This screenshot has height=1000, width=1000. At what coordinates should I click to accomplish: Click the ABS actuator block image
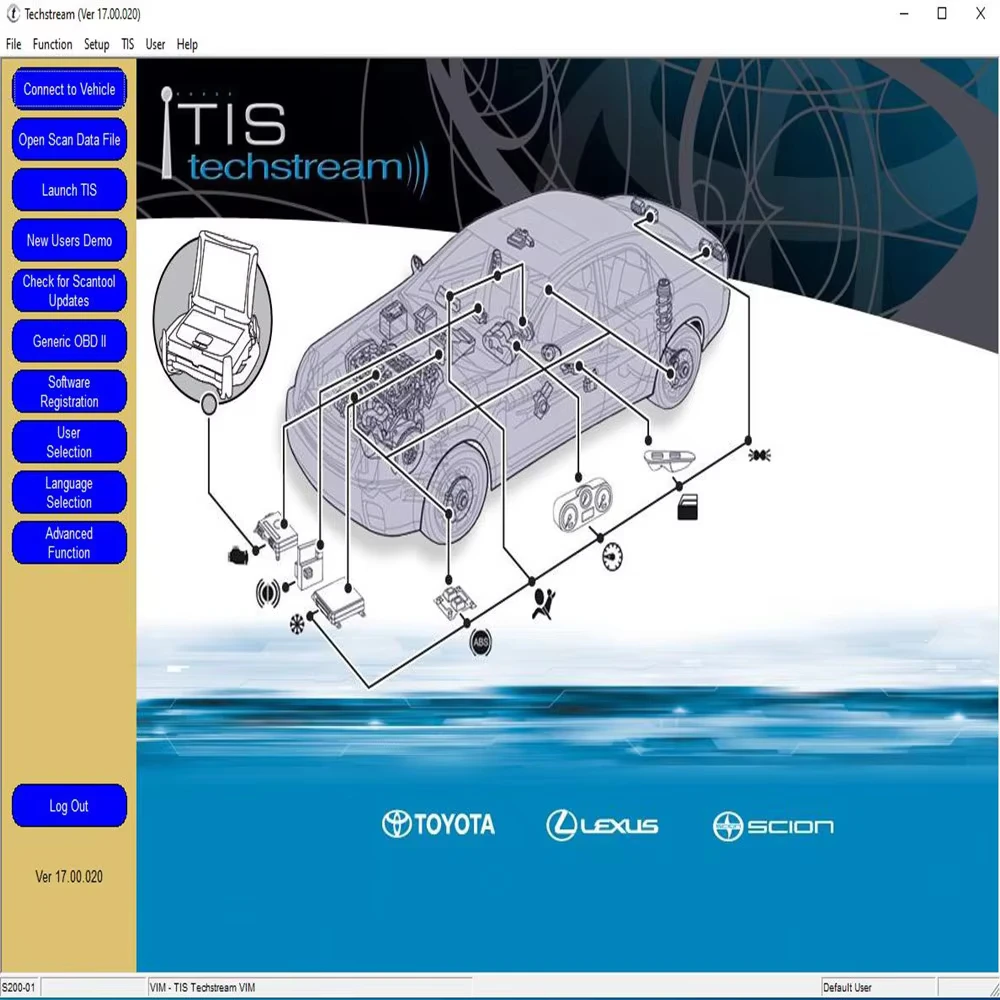click(455, 603)
